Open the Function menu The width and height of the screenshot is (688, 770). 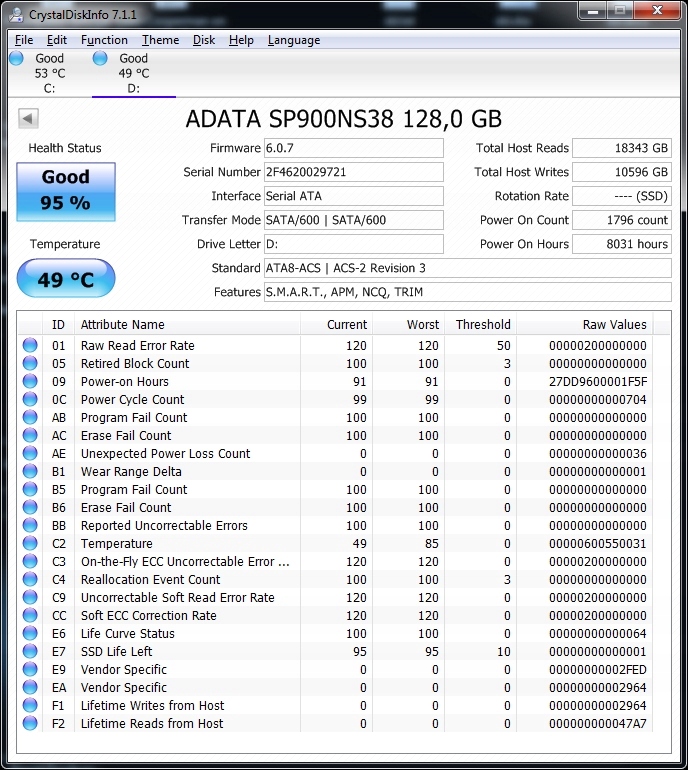(104, 40)
